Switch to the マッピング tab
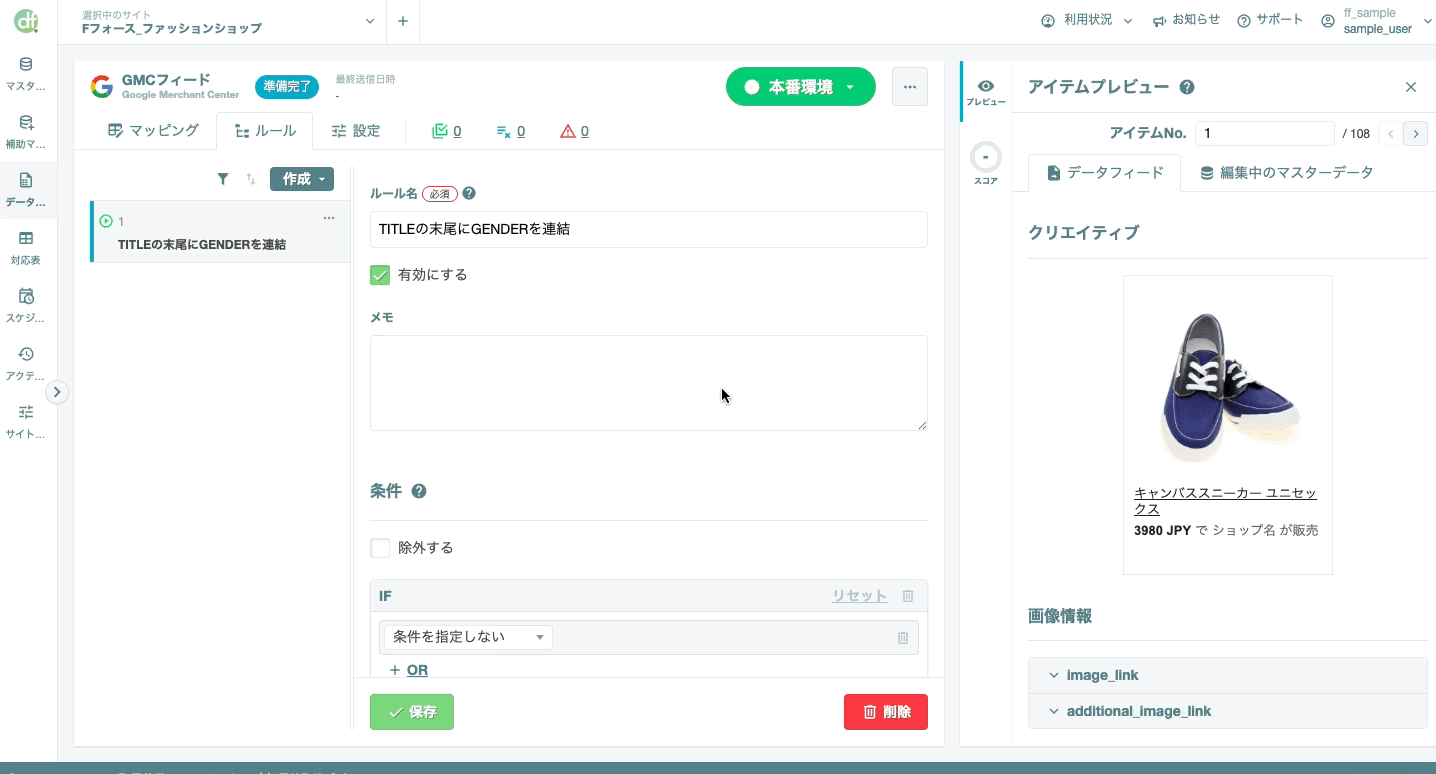 (154, 130)
